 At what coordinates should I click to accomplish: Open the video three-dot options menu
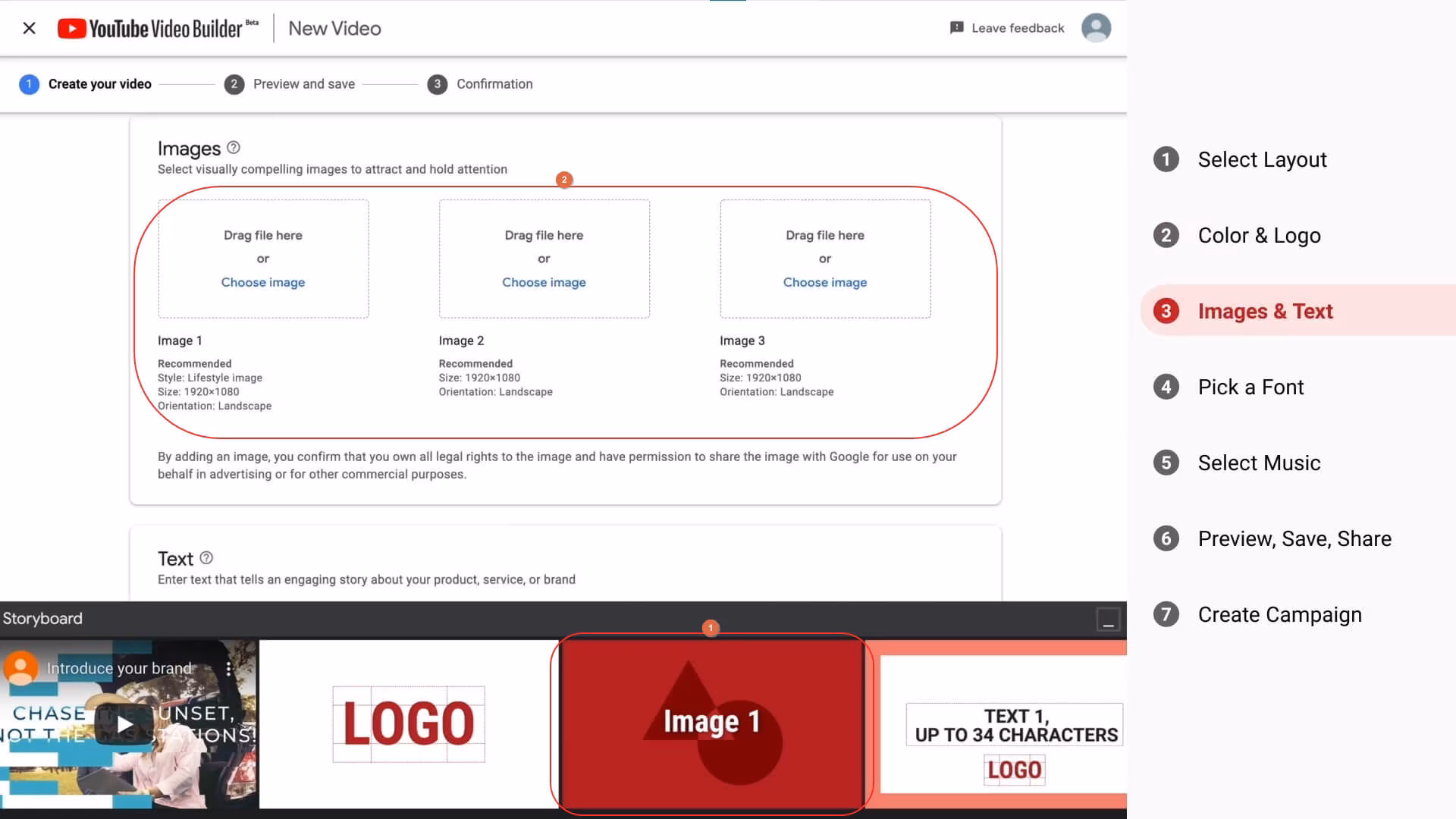click(x=228, y=668)
